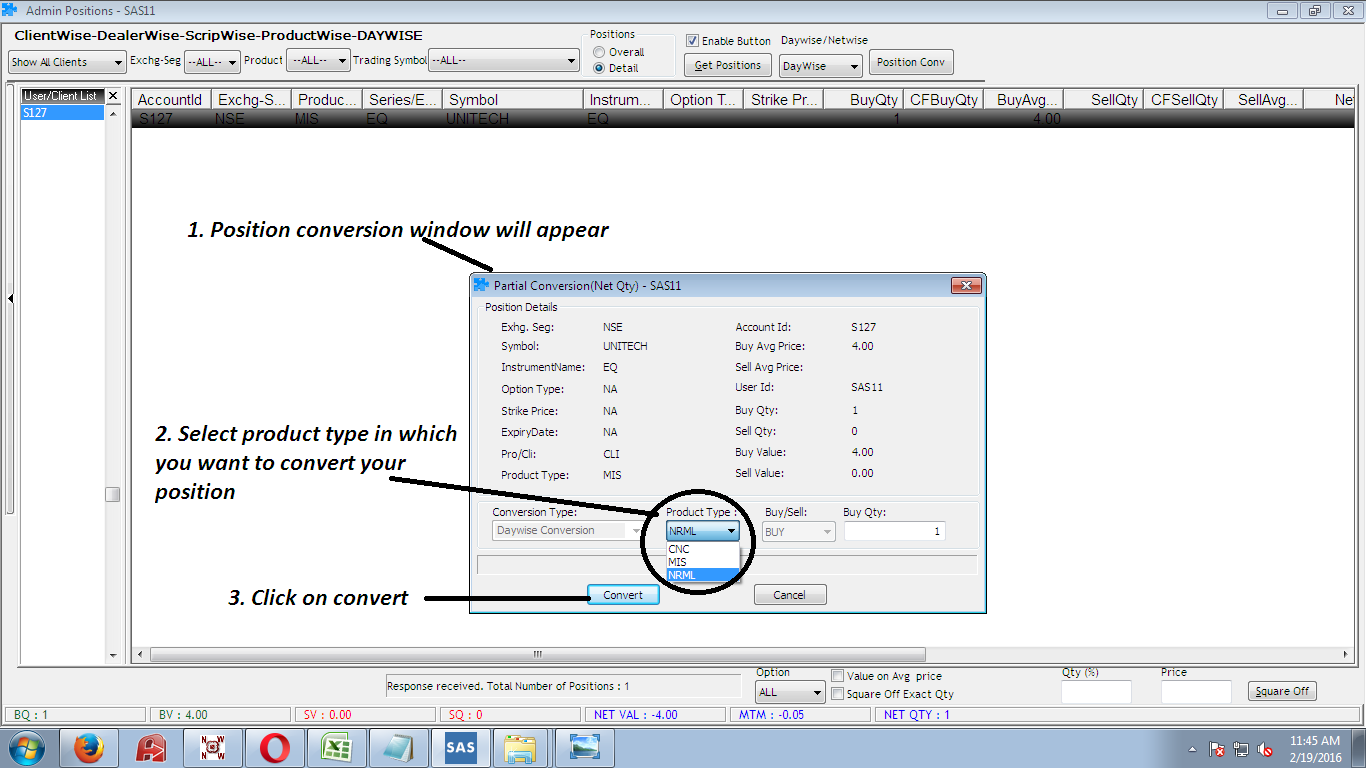
Task: Open the picture viewer taskbar icon
Action: coord(584,748)
